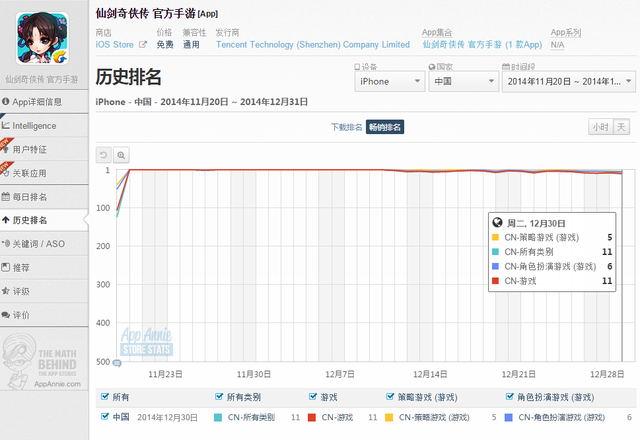
Task: Open 每日排名 sidebar item
Action: point(44,197)
